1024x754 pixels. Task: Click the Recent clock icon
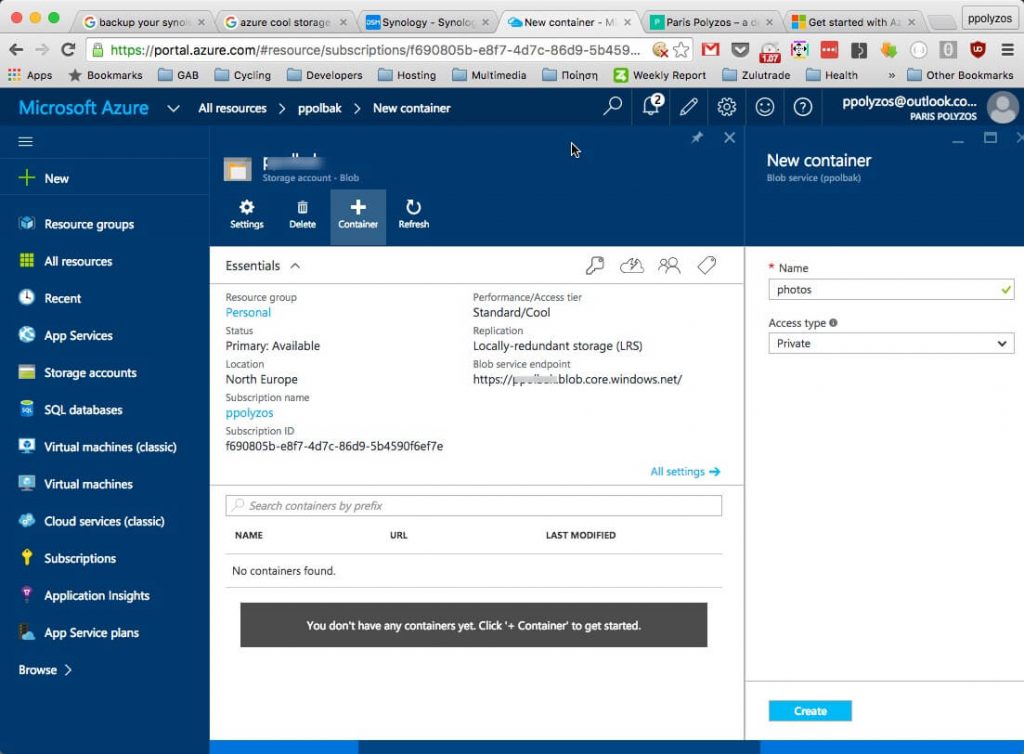[27, 298]
